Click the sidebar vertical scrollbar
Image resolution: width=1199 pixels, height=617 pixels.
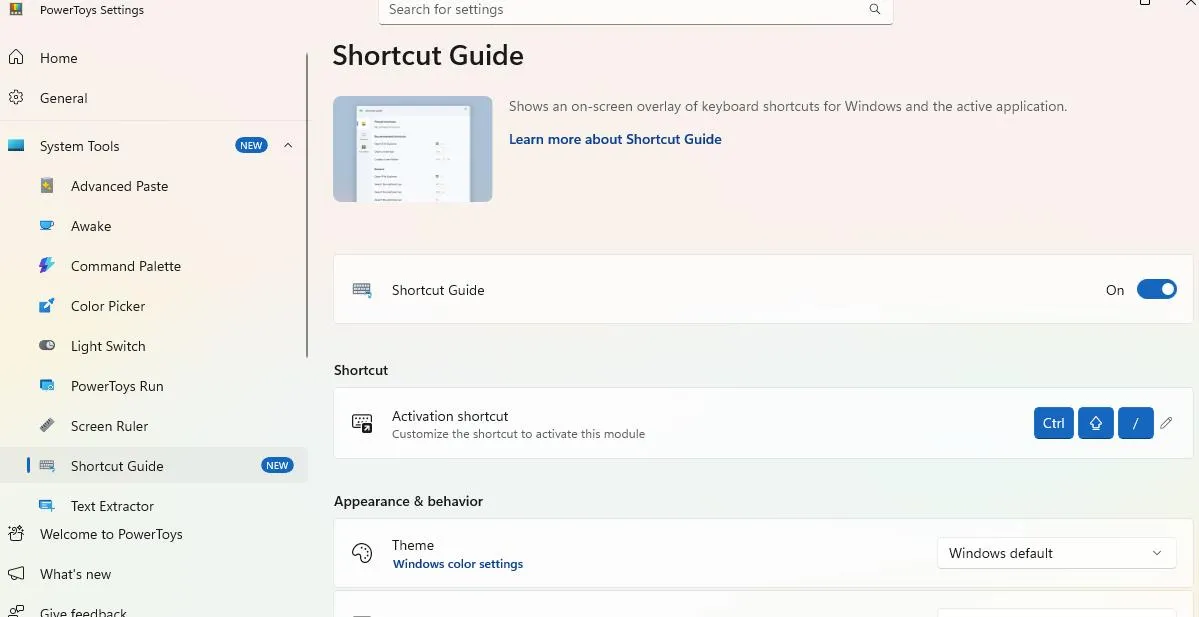pos(307,205)
